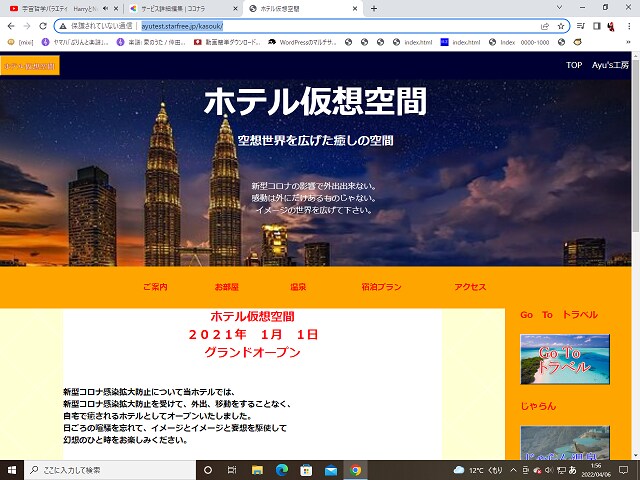Click the page vertical scrollbar thumb

tap(636, 145)
